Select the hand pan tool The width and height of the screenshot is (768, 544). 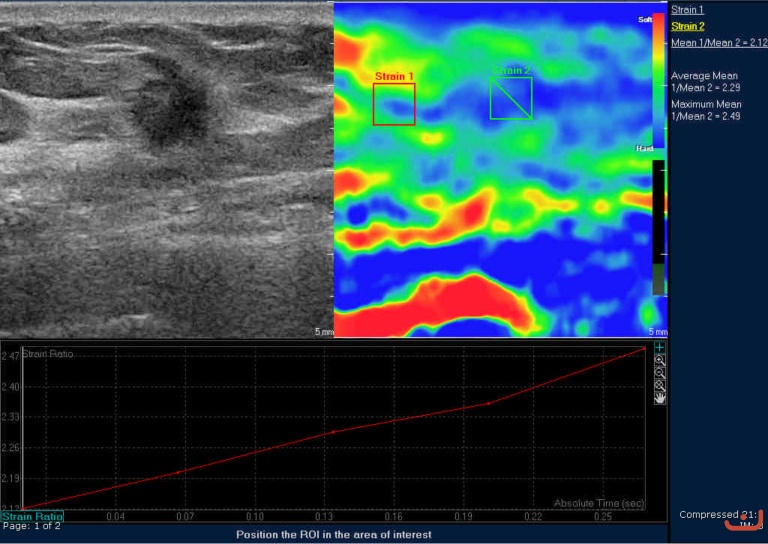(659, 398)
